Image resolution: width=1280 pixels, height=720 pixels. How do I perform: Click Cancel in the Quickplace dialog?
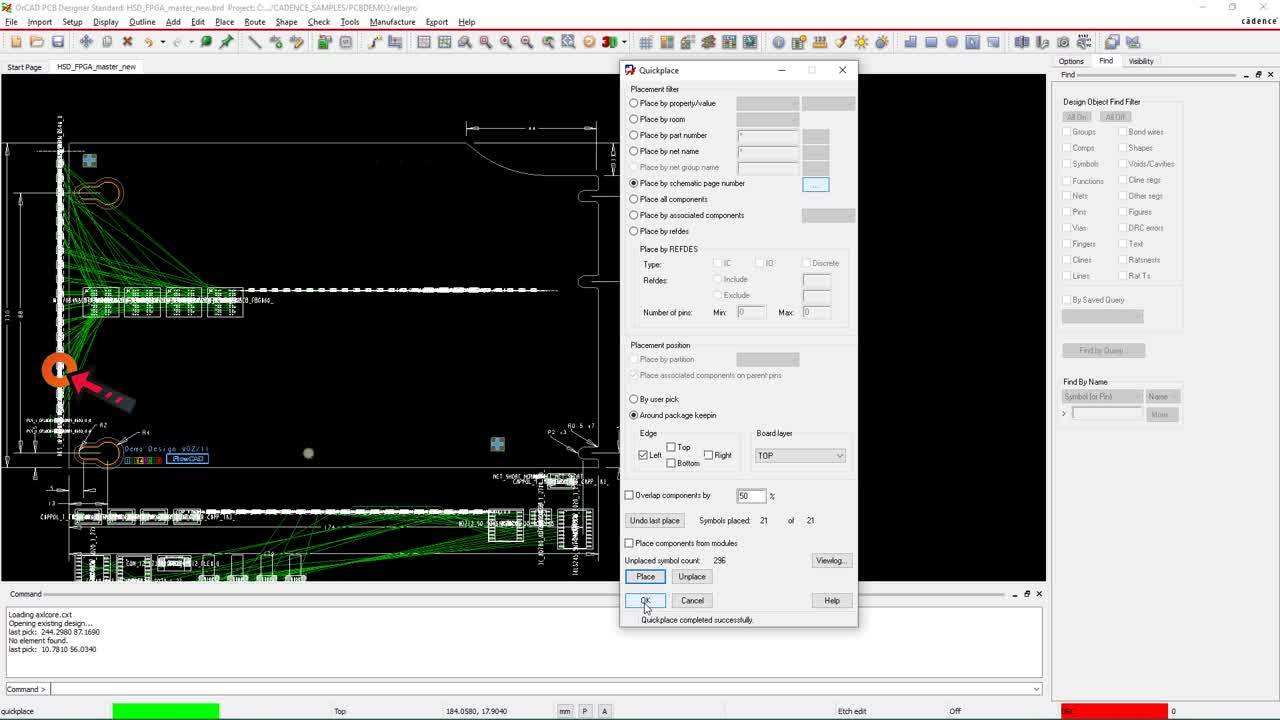coord(692,600)
